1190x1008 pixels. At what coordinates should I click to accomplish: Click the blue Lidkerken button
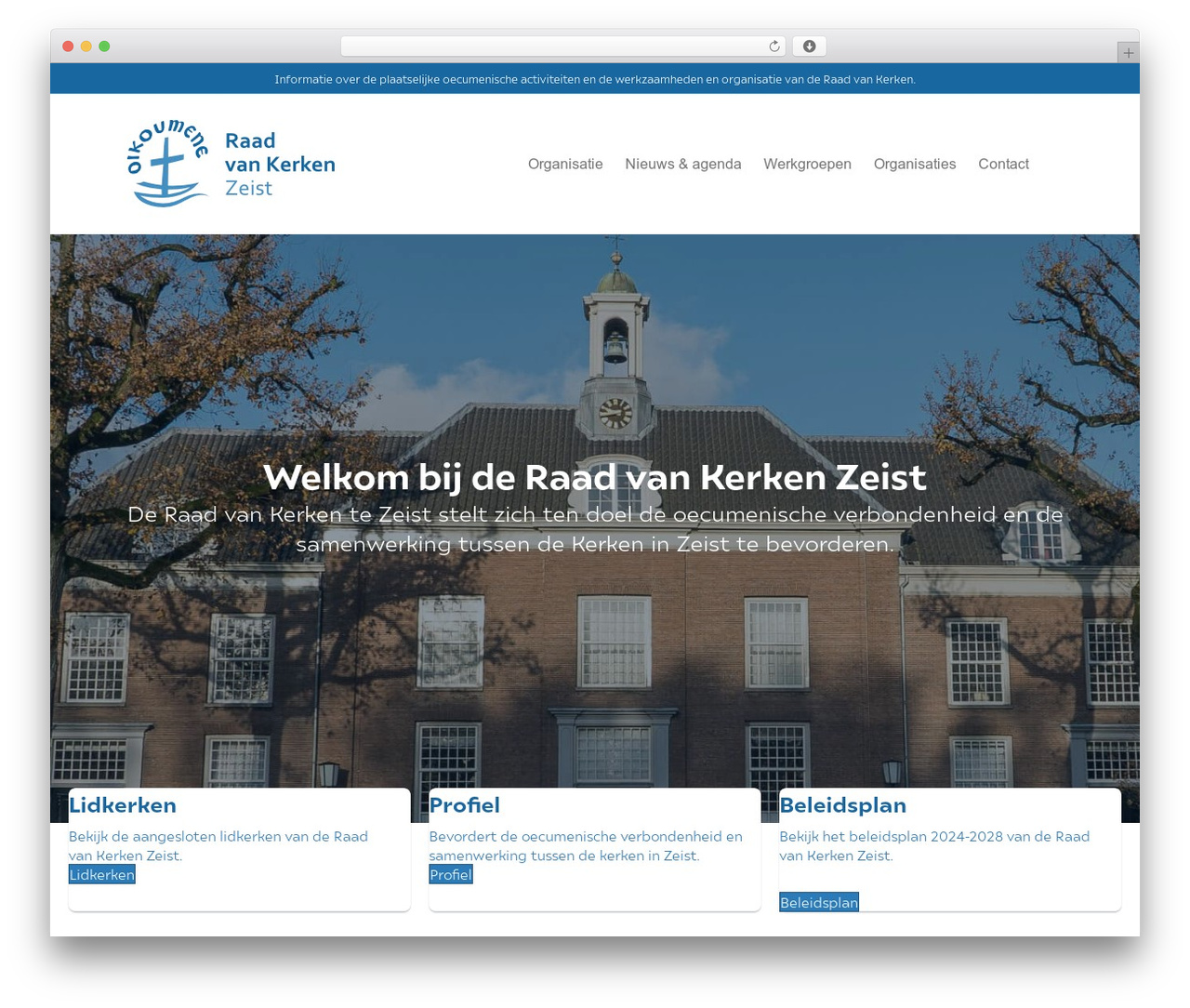(x=102, y=874)
